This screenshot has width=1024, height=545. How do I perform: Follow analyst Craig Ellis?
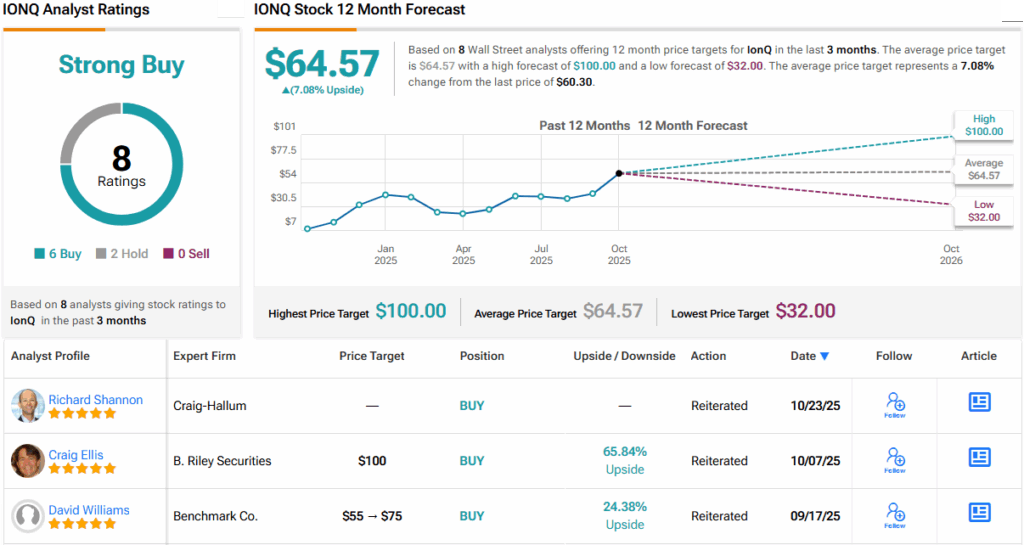pyautogui.click(x=895, y=459)
